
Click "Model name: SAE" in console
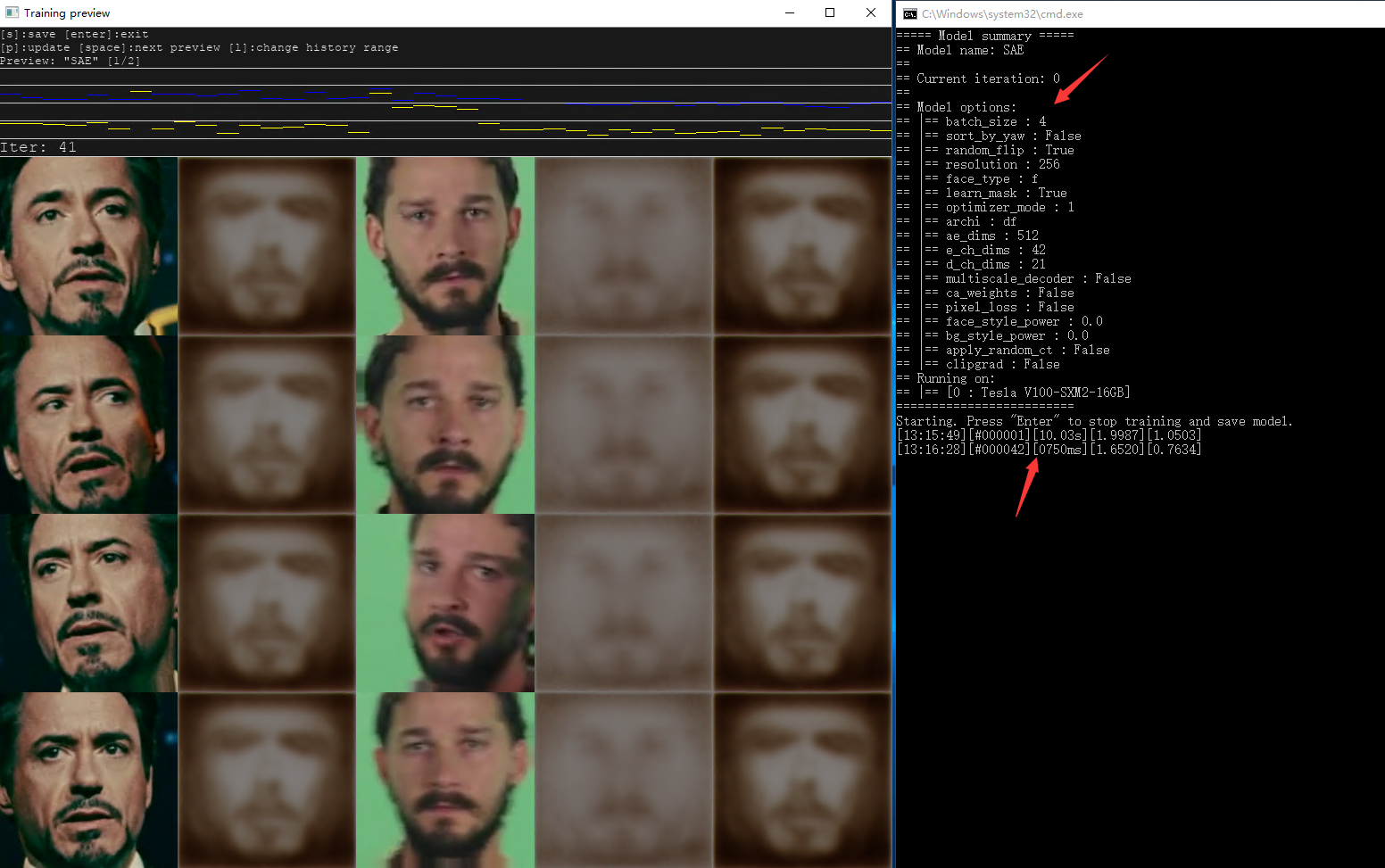tap(970, 50)
